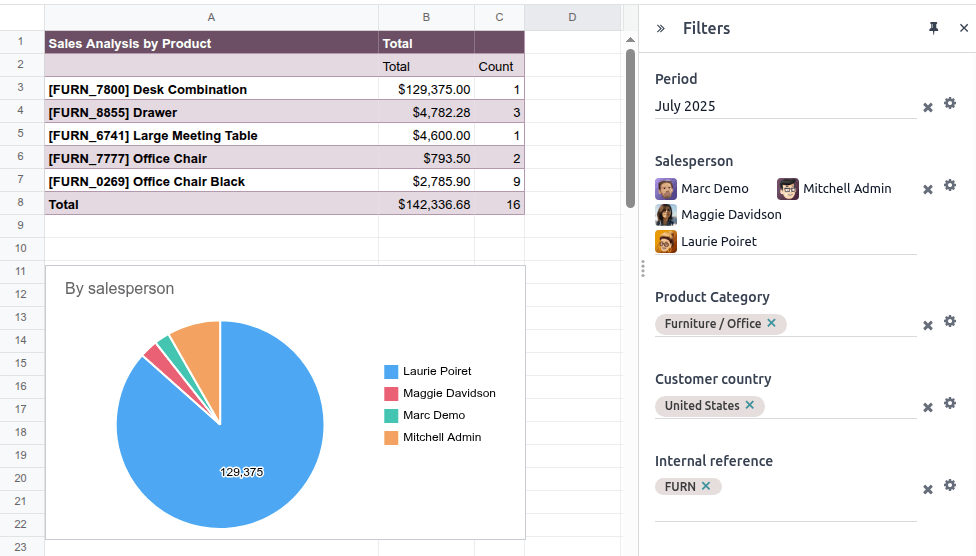This screenshot has height=556, width=976.
Task: Open the Period July 2025 selector
Action: click(784, 107)
